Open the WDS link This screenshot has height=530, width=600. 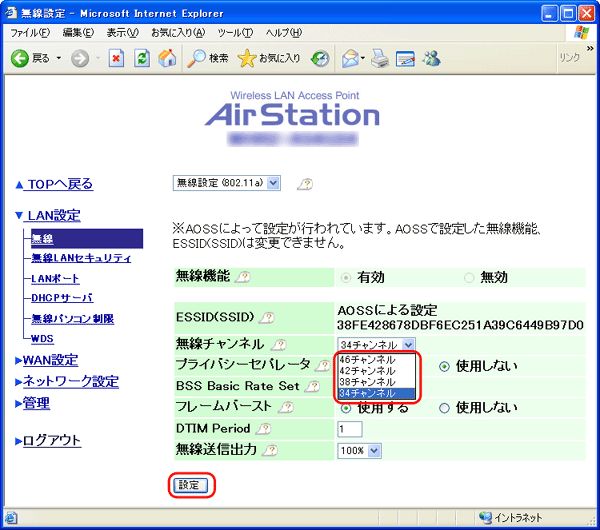(x=42, y=339)
